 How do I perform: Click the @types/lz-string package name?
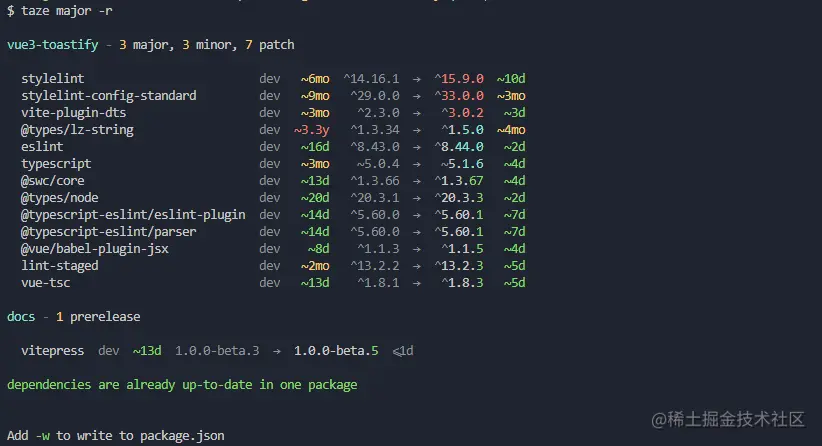pyautogui.click(x=77, y=130)
